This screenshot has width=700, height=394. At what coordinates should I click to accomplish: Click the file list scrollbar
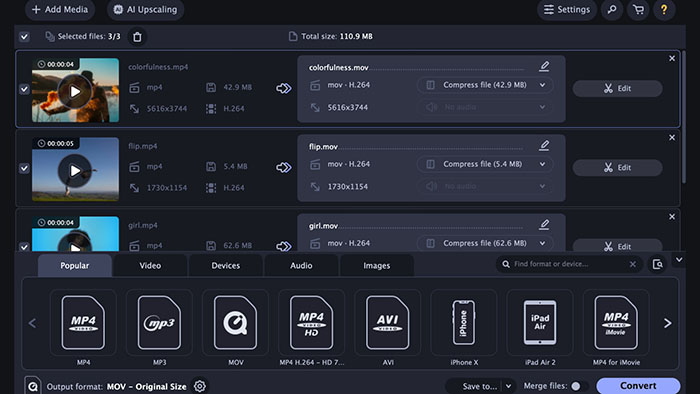pyautogui.click(x=683, y=117)
